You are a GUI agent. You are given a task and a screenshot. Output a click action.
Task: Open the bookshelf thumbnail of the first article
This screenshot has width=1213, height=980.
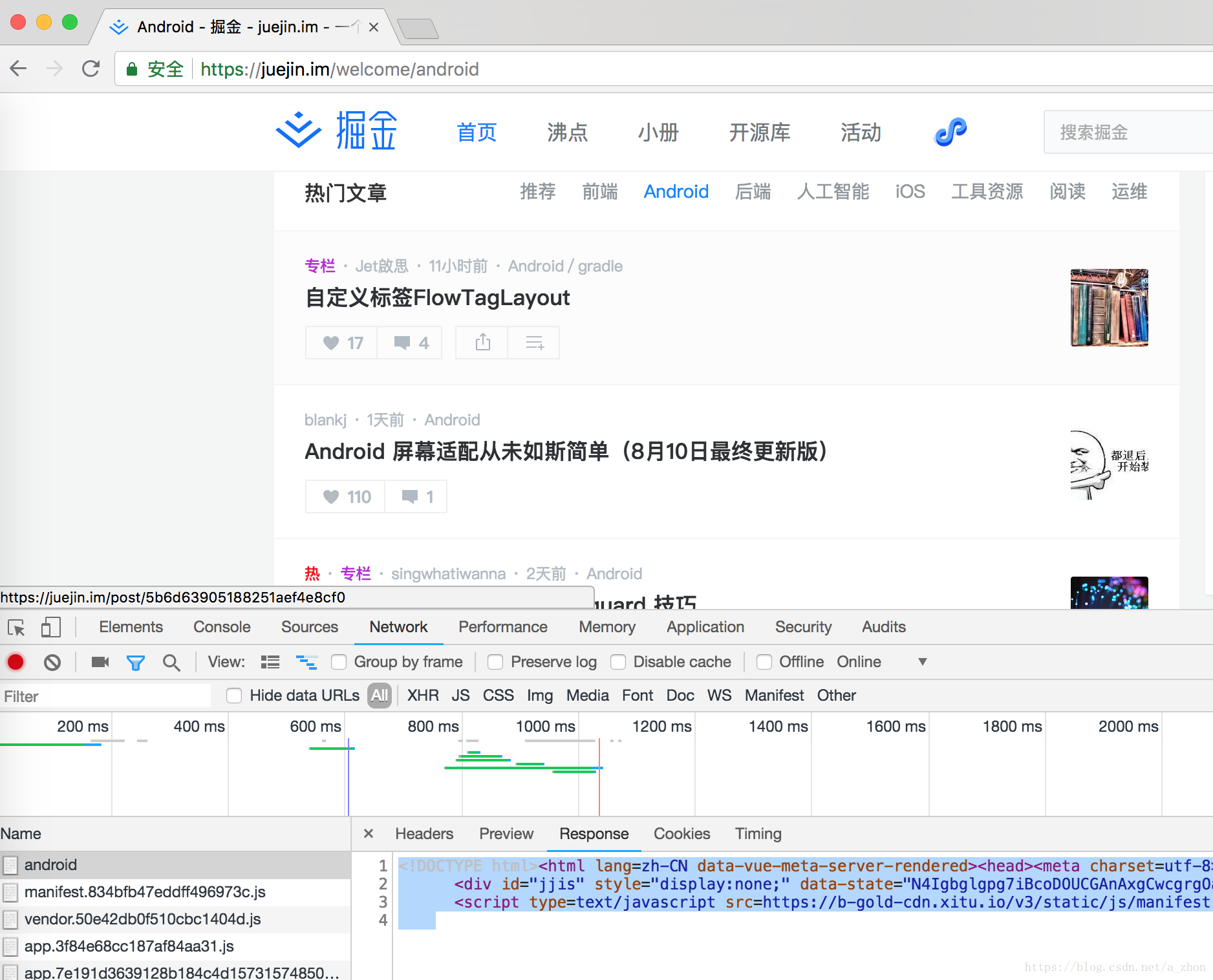tap(1109, 308)
